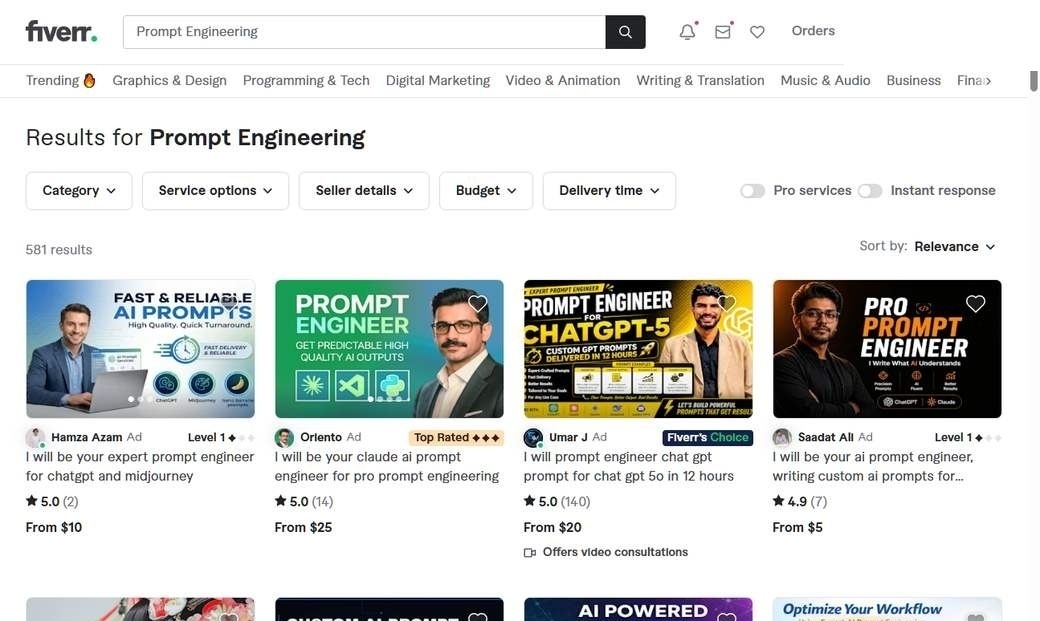
Task: Open chat gpt 5o in 12 hours gig title
Action: pos(629,466)
